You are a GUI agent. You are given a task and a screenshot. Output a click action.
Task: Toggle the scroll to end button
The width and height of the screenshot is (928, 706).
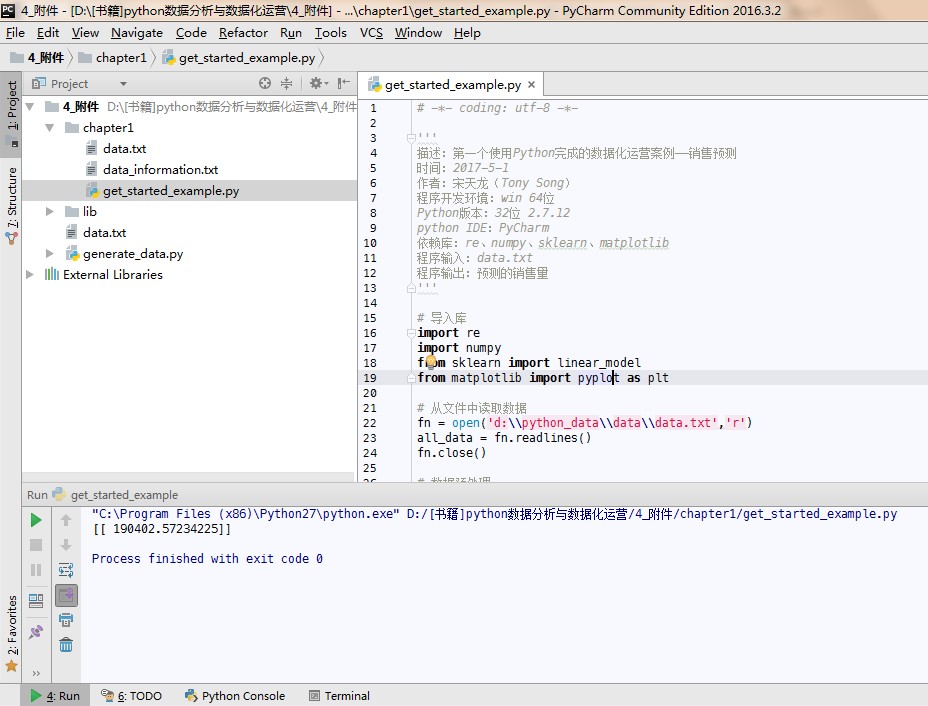66,595
